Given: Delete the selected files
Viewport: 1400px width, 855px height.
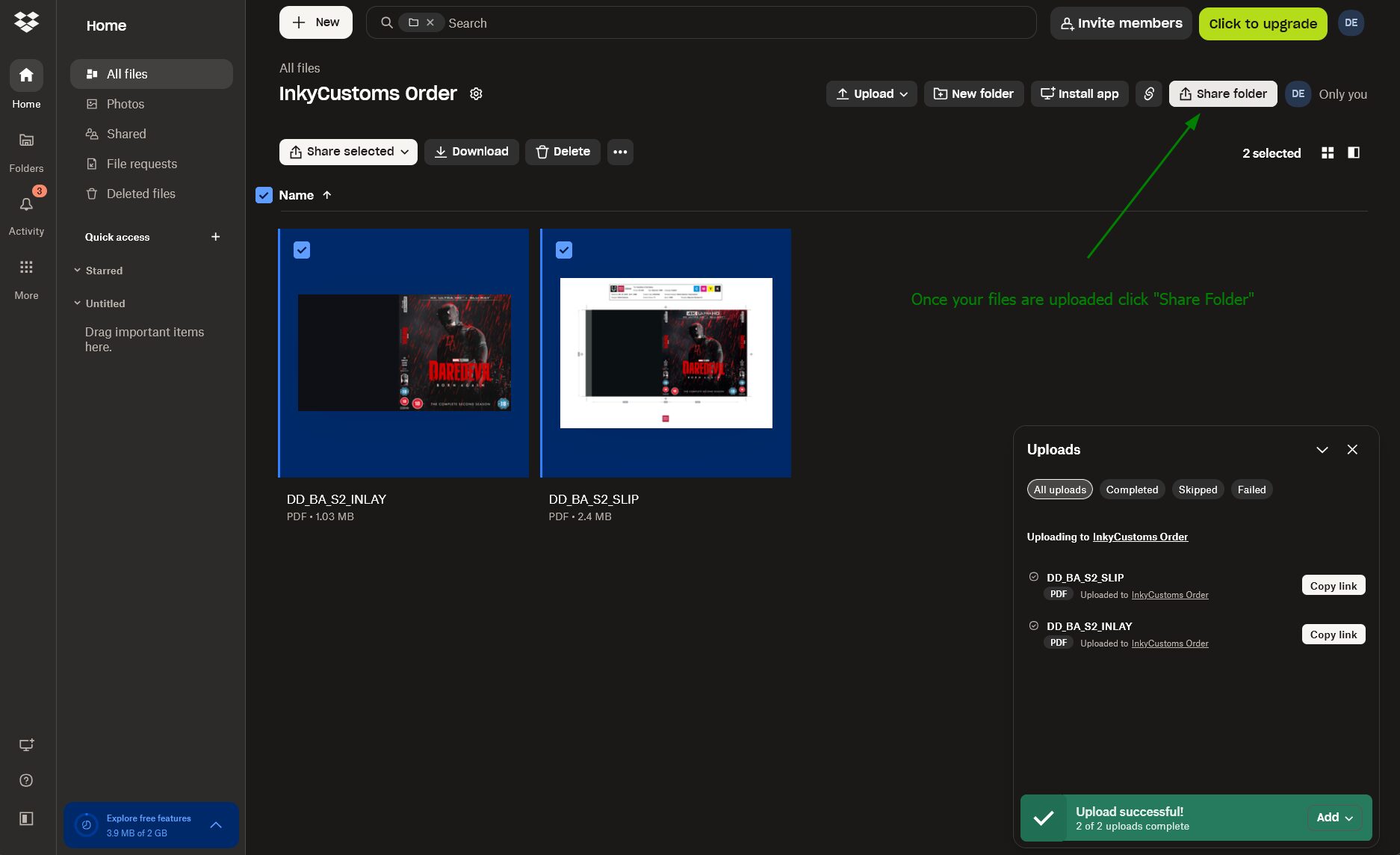Looking at the screenshot, I should tap(563, 152).
